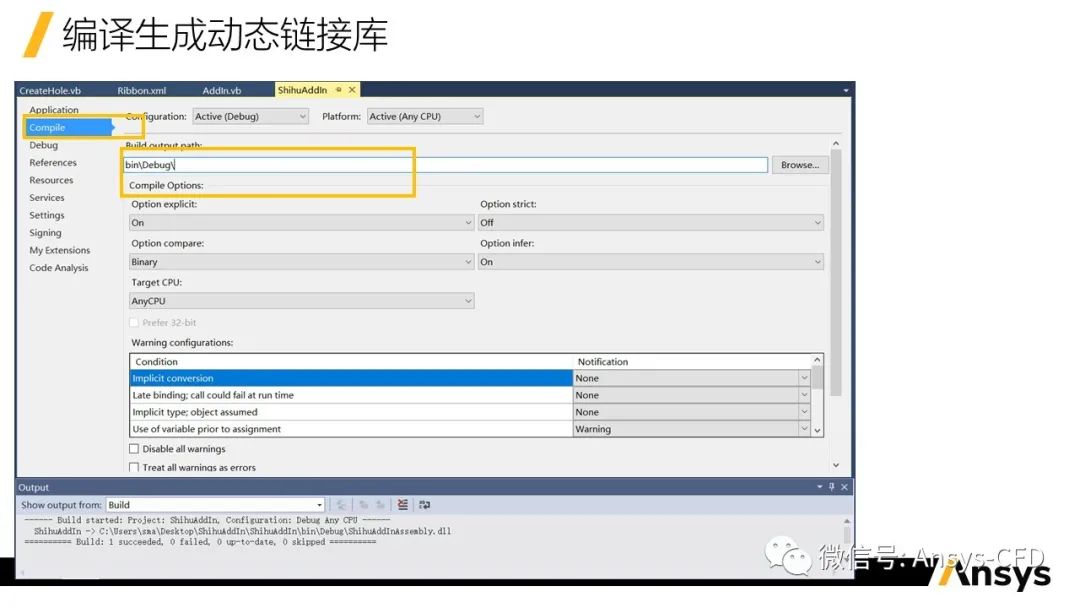Close the ShihuAddIn tab with X icon

352,90
